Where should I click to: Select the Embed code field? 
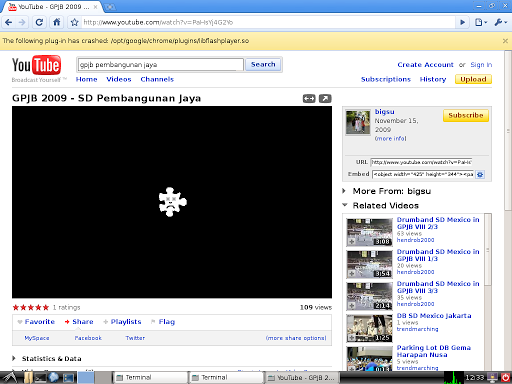pos(423,174)
